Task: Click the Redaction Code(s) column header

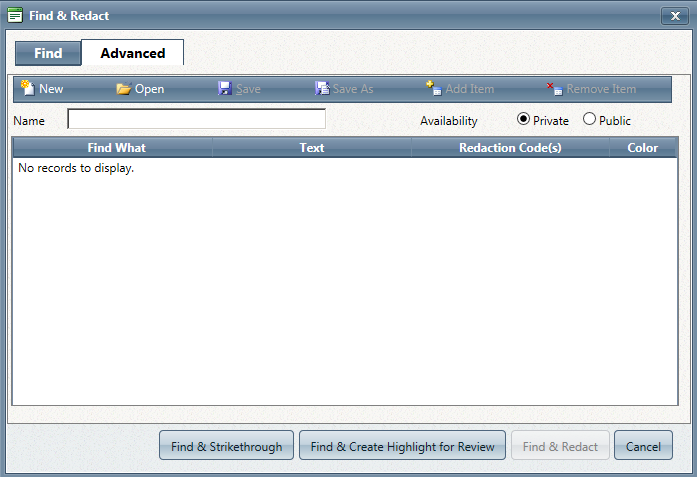Action: tap(510, 148)
